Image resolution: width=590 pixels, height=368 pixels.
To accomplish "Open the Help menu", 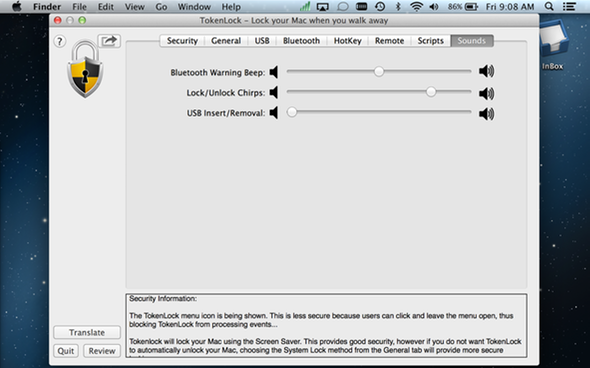I will [x=231, y=7].
